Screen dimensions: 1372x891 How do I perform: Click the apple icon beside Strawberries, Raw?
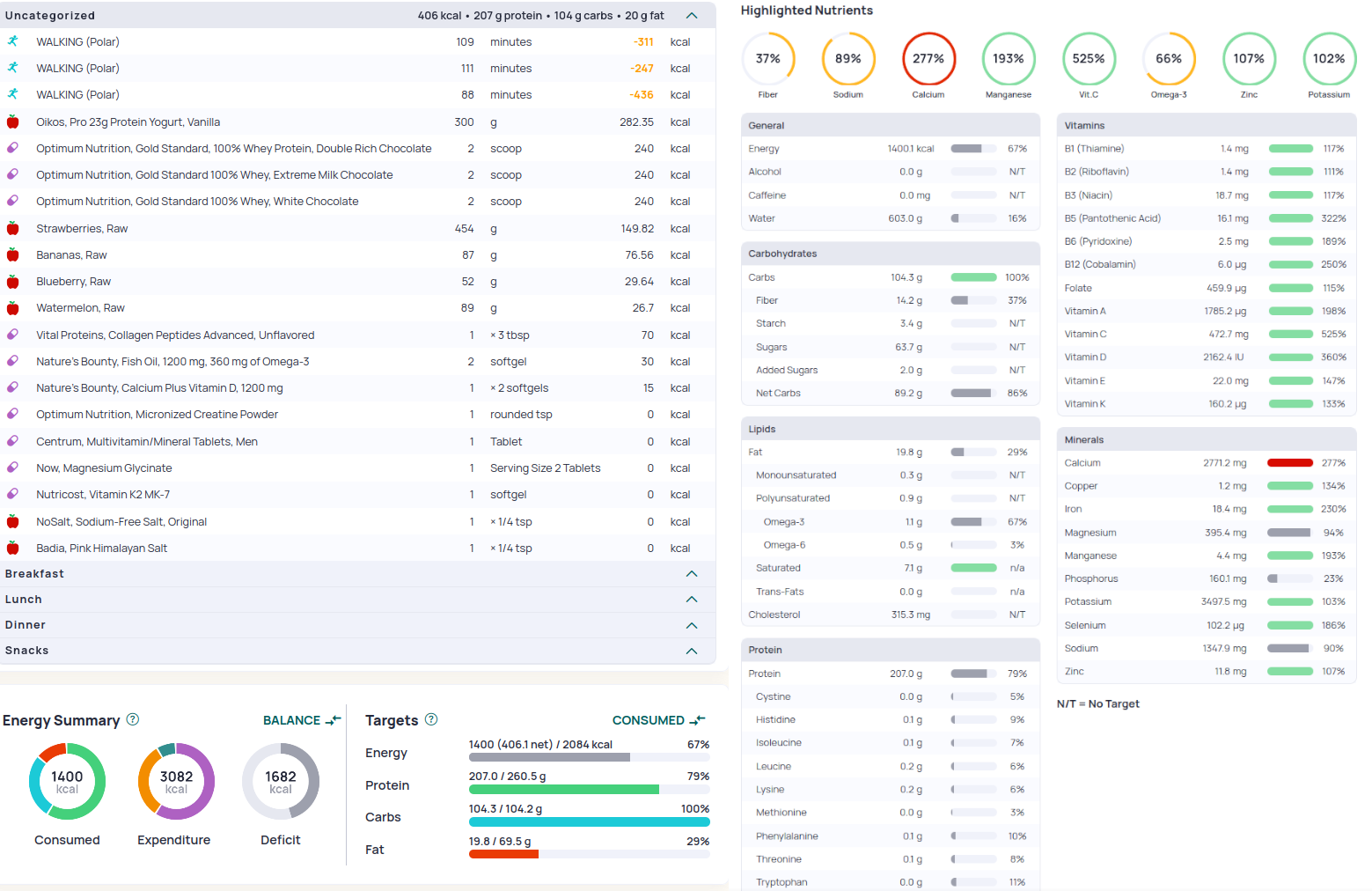[12, 228]
